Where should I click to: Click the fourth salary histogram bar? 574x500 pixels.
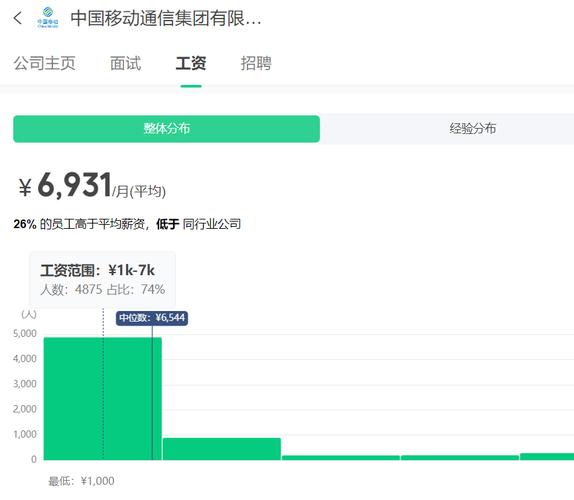point(460,458)
